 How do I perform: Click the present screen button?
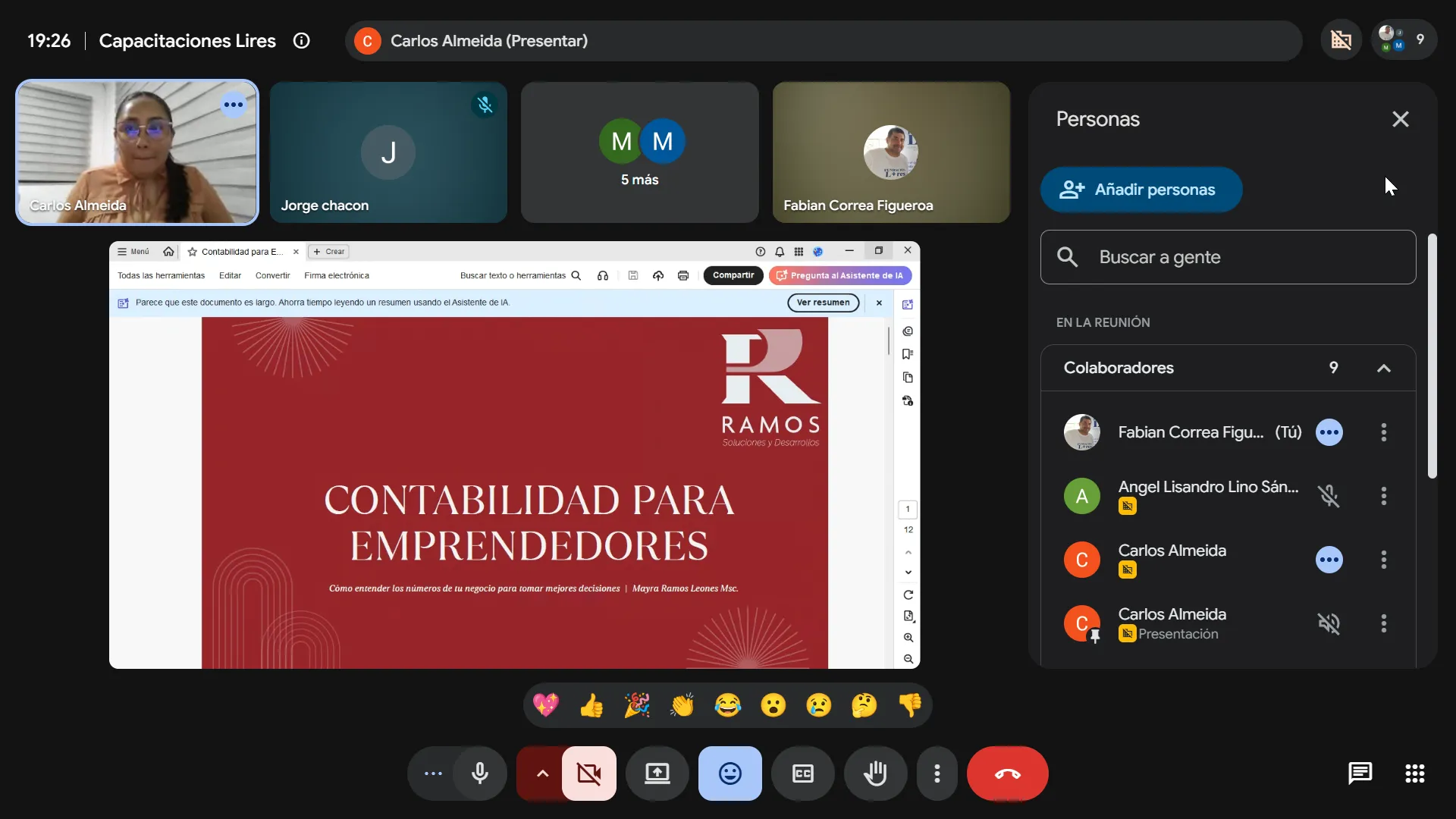click(657, 773)
